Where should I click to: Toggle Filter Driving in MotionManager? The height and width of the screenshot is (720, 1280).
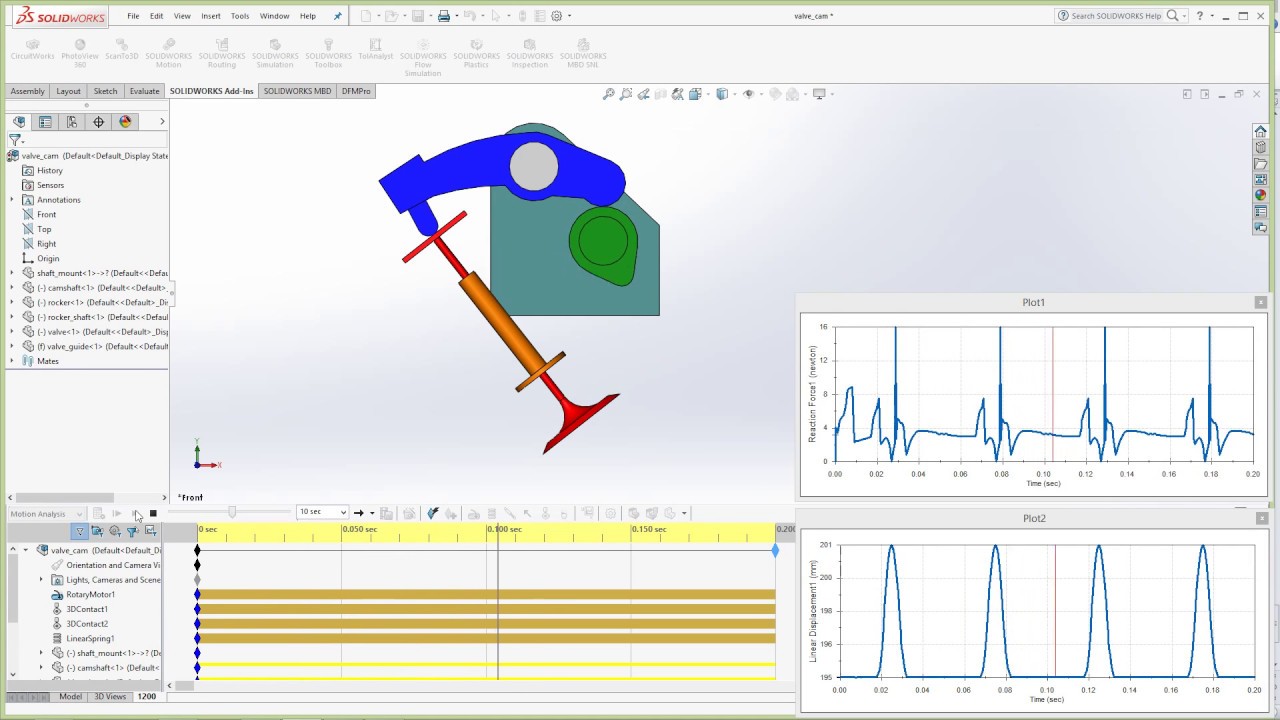[x=115, y=531]
